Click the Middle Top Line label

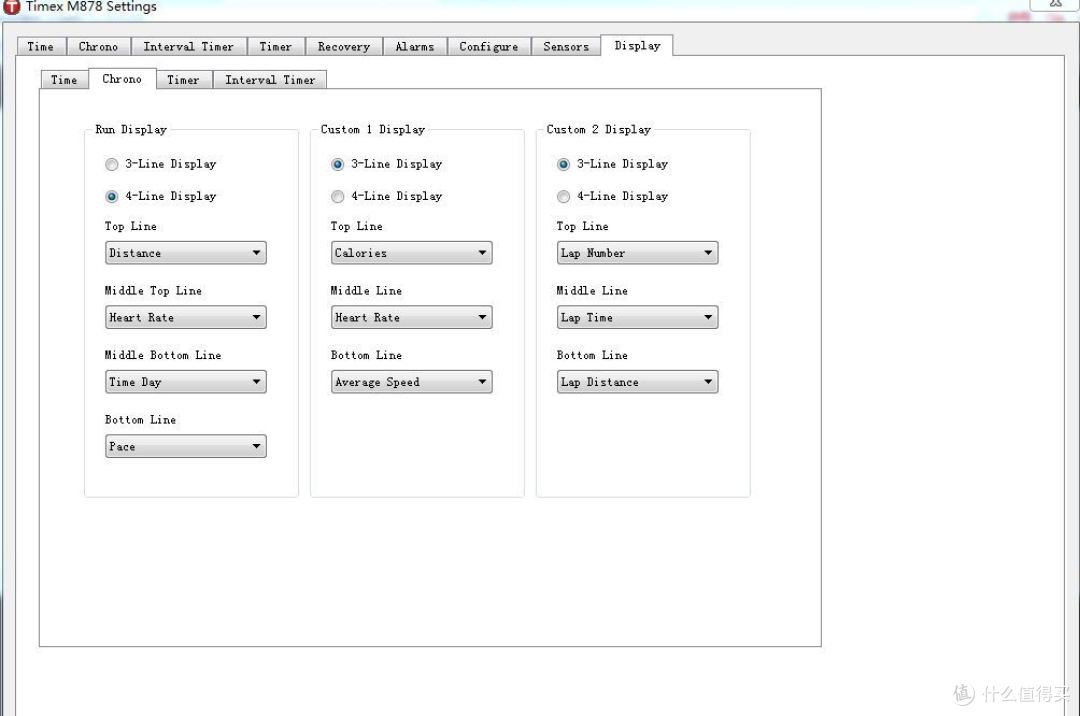[x=154, y=291]
